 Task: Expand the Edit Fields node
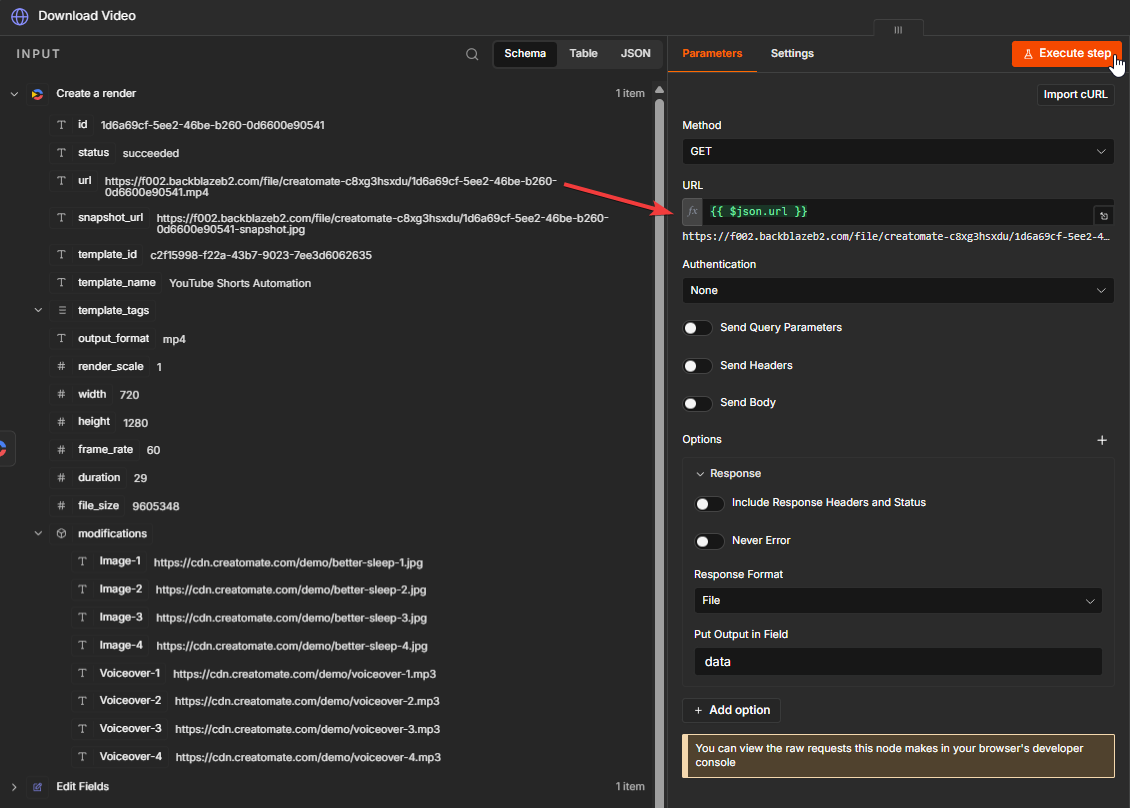14,786
